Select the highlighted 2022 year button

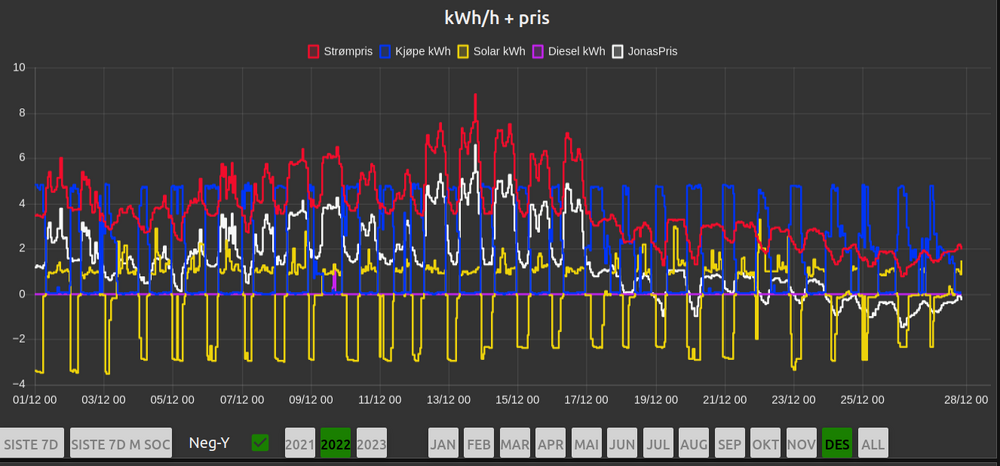pyautogui.click(x=336, y=443)
